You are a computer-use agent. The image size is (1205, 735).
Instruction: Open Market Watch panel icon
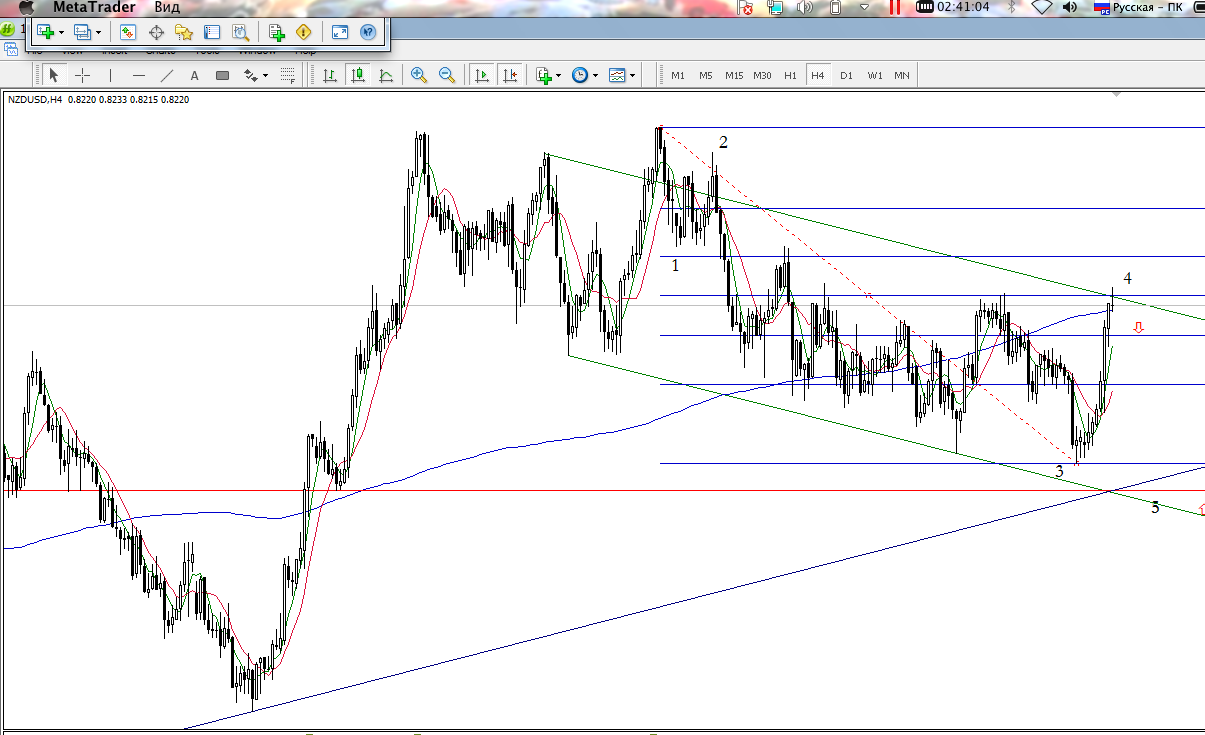pos(128,32)
